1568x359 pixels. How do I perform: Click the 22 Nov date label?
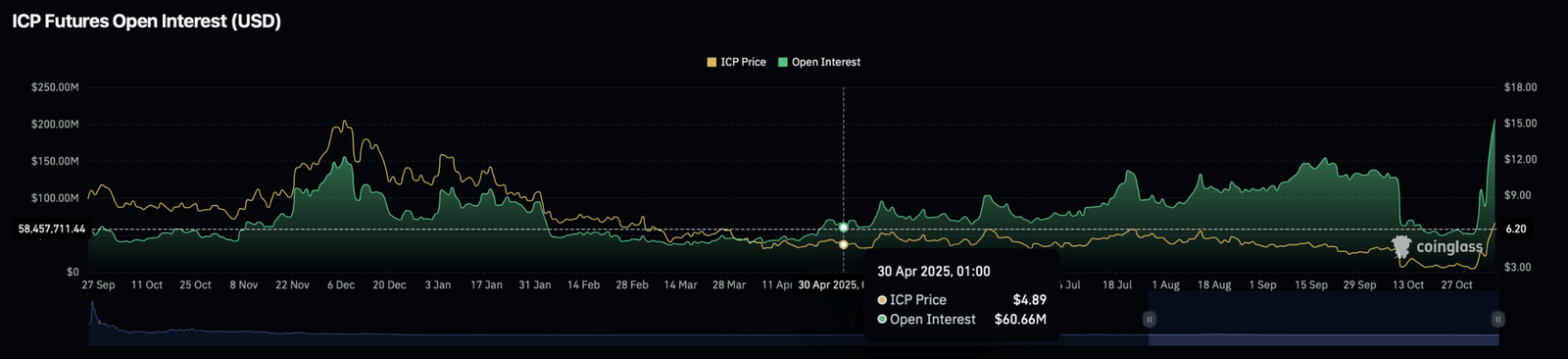[292, 284]
